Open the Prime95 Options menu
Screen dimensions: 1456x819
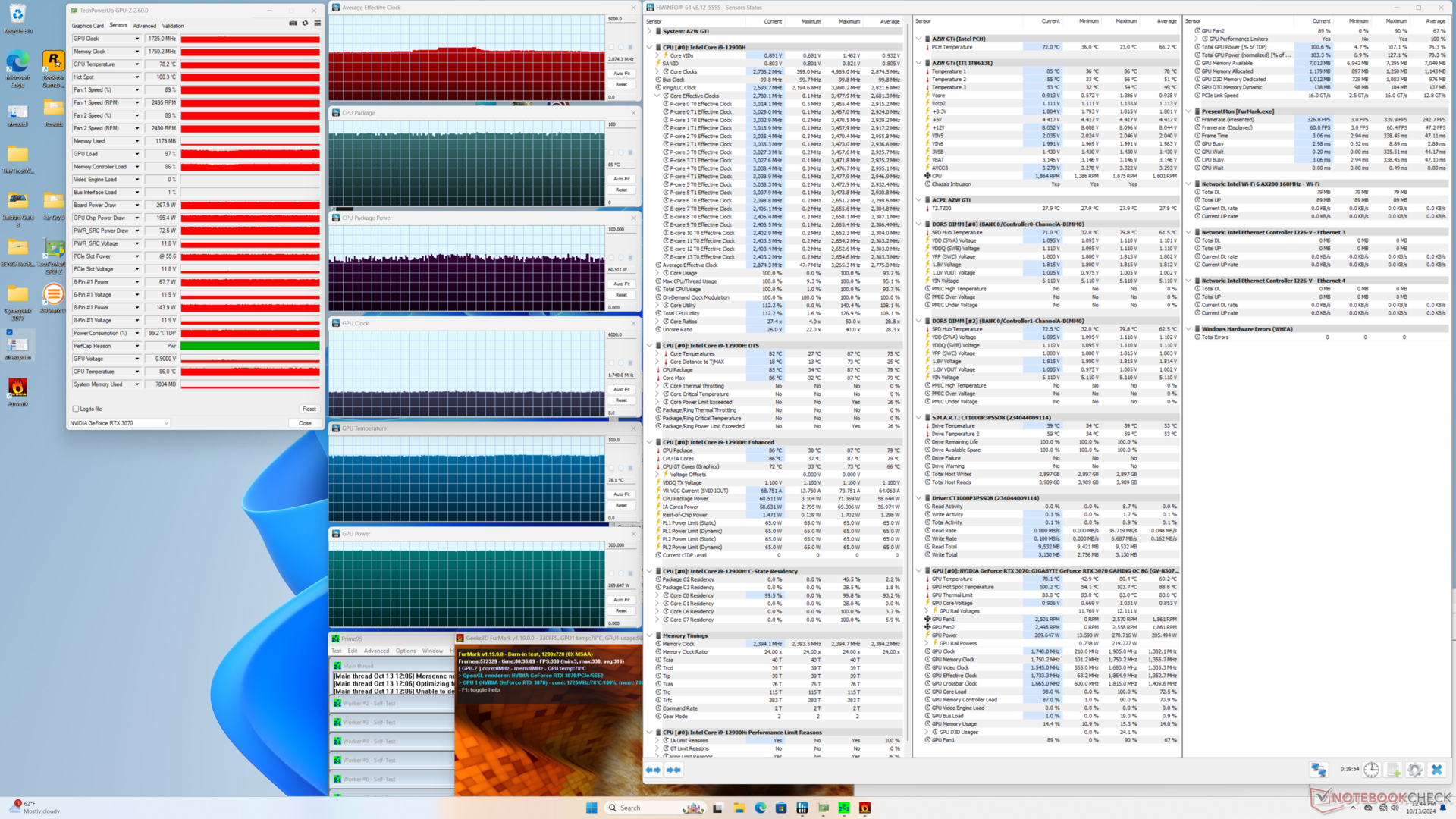[x=405, y=651]
